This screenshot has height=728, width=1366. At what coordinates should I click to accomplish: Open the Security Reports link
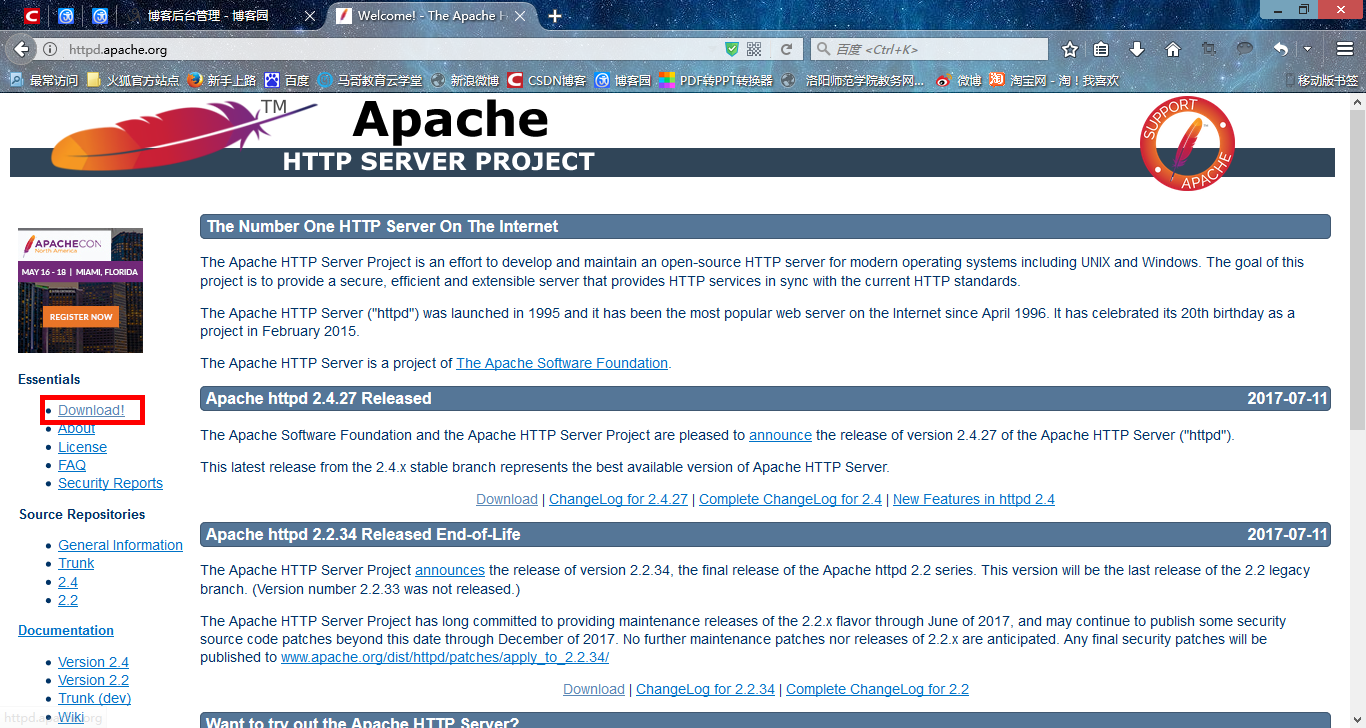110,483
